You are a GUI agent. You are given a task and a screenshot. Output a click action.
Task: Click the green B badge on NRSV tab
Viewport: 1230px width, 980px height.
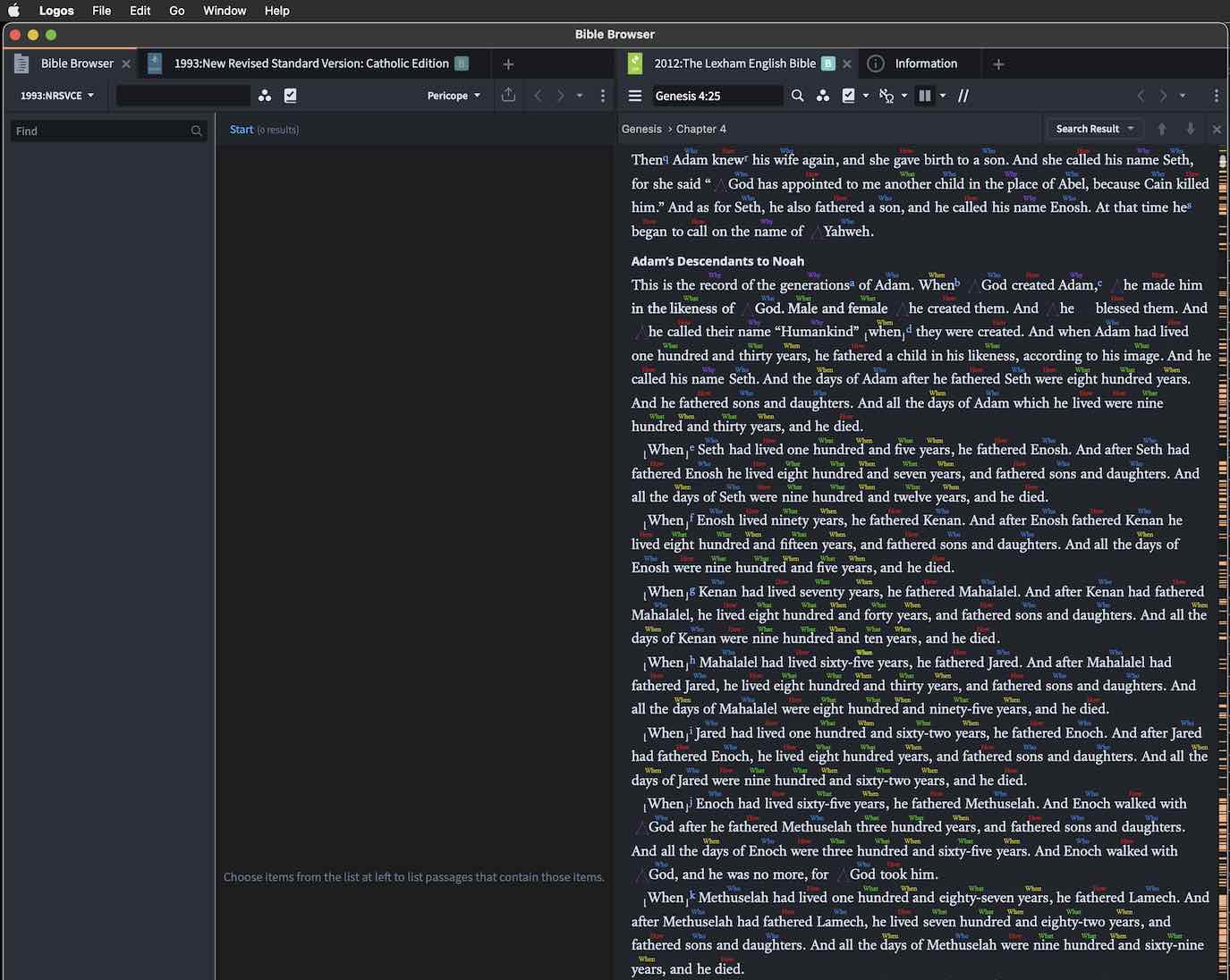(462, 63)
